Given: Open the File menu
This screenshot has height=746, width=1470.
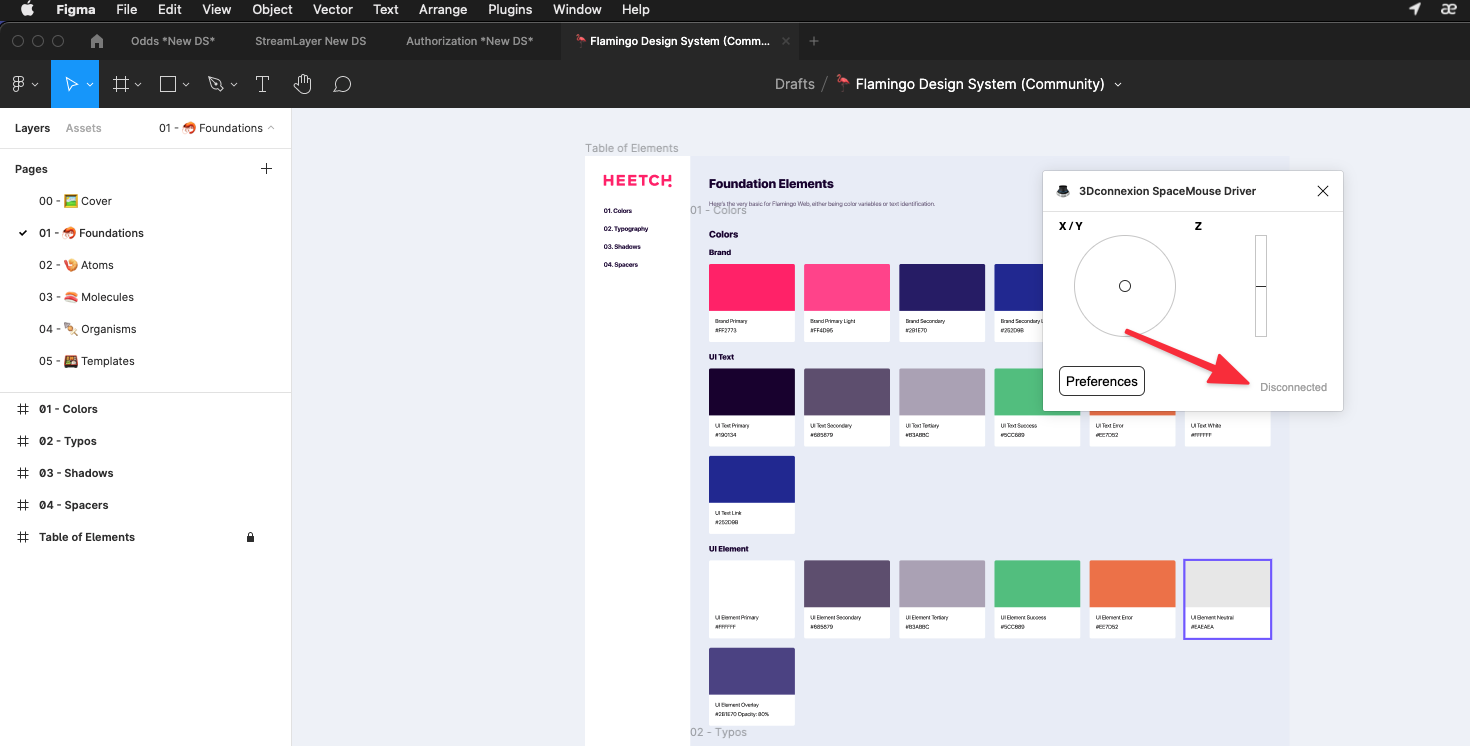Looking at the screenshot, I should click(126, 9).
